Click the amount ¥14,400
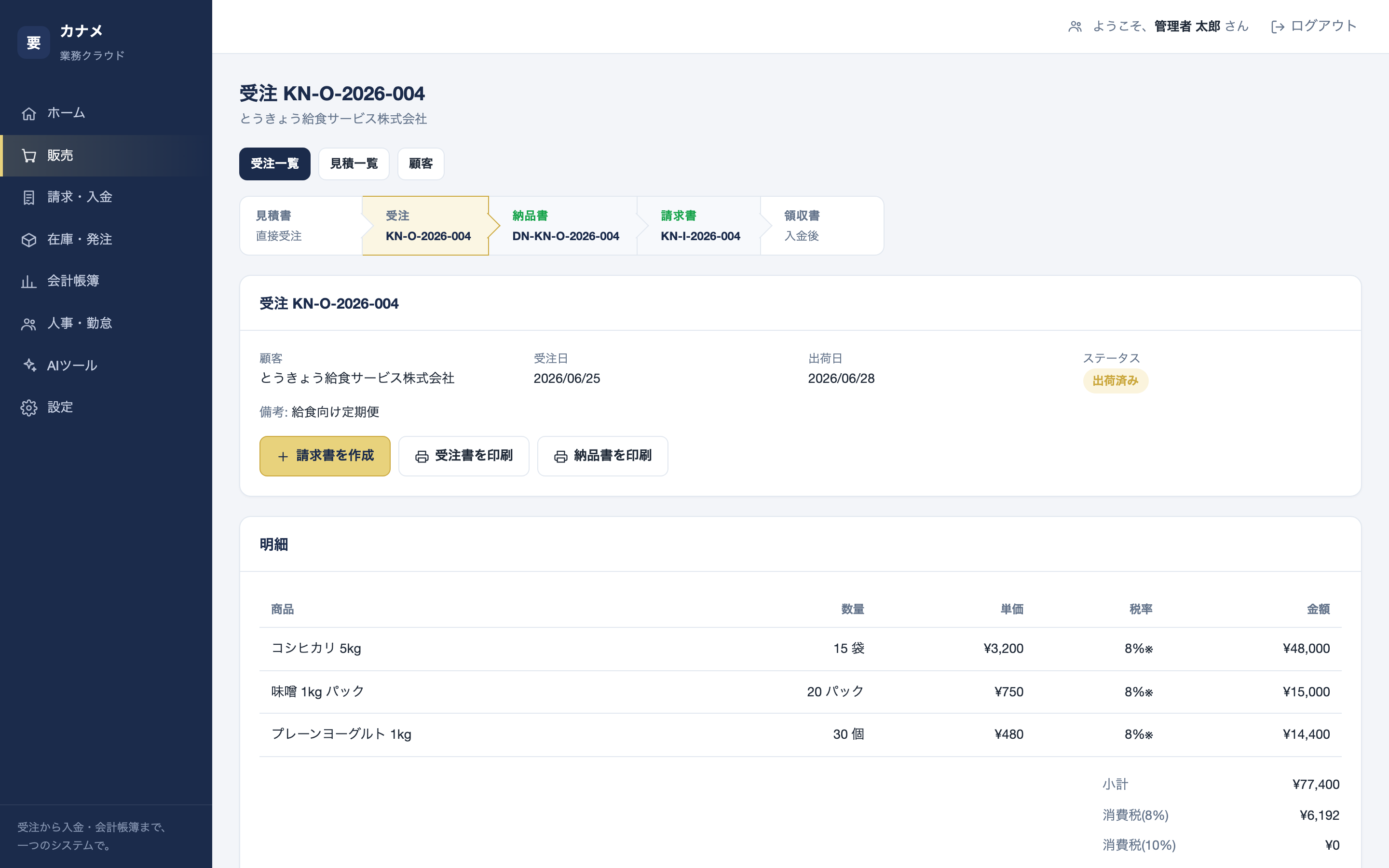This screenshot has height=868, width=1389. (x=1307, y=735)
